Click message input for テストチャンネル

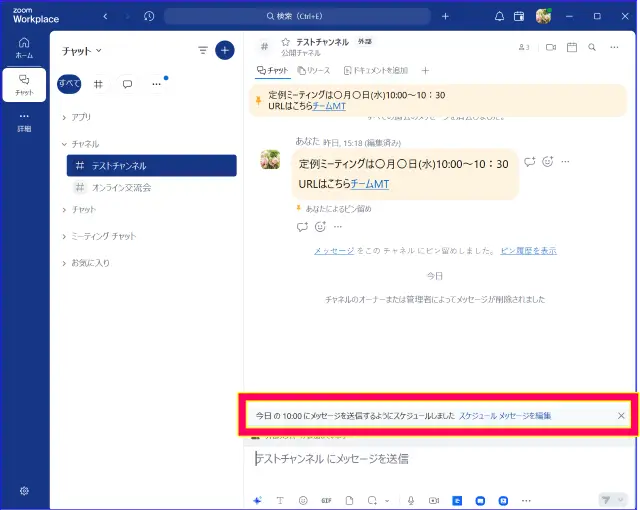tap(439, 459)
